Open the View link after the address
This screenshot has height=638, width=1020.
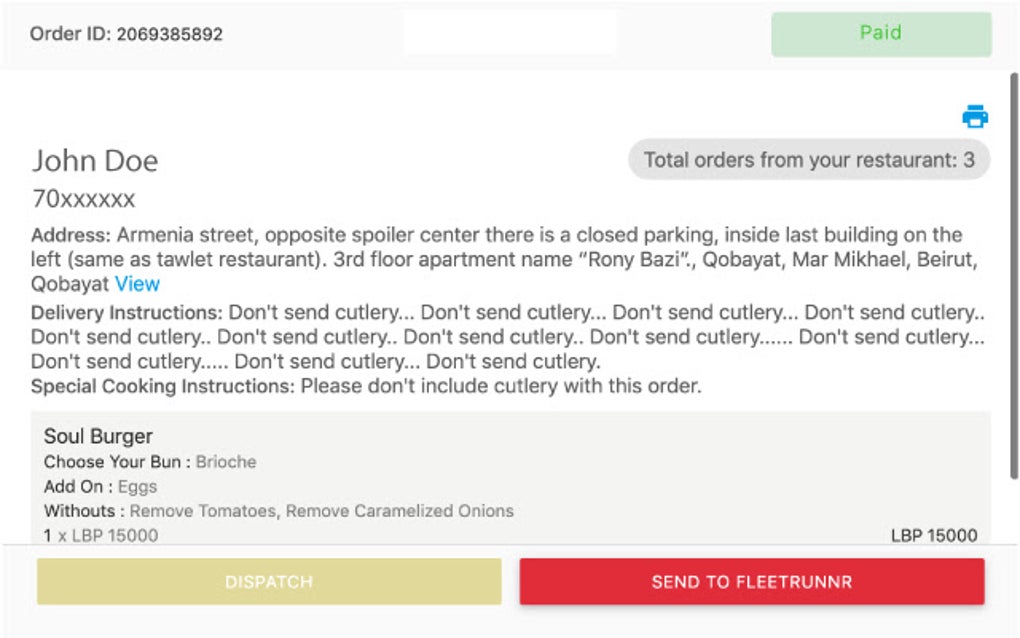coord(137,283)
